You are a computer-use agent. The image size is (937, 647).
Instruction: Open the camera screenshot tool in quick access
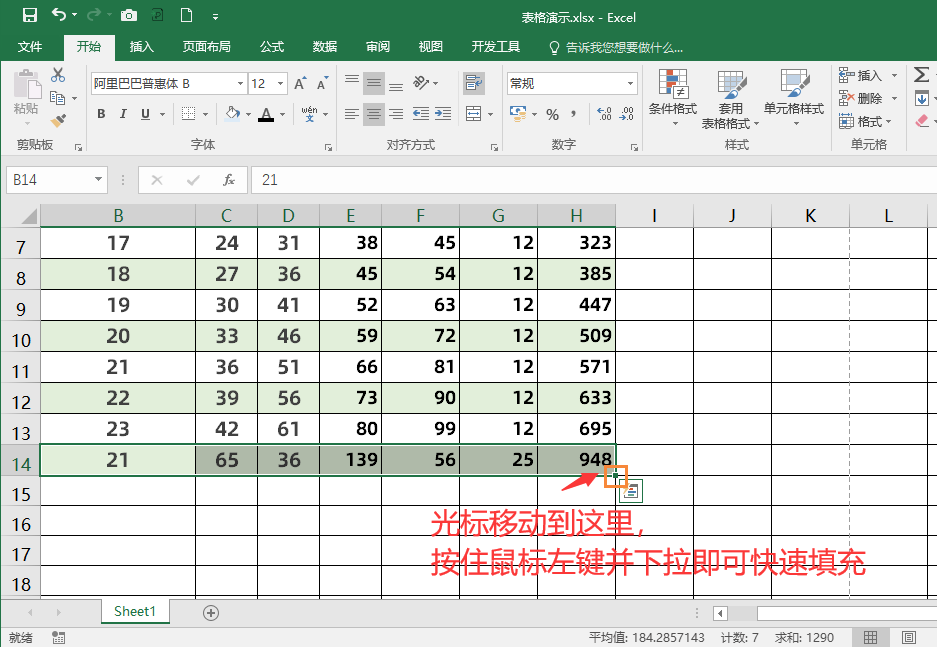(x=128, y=15)
